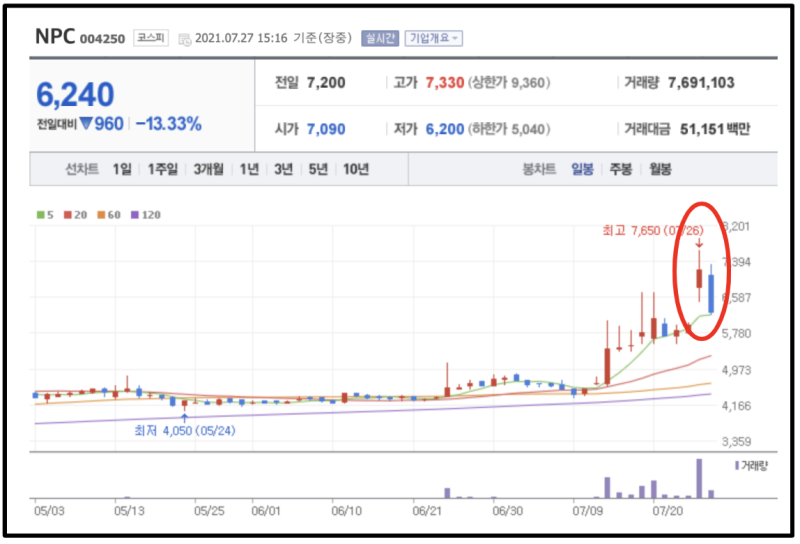Click the calendar icon beside the date
The image size is (800, 544).
(x=184, y=39)
